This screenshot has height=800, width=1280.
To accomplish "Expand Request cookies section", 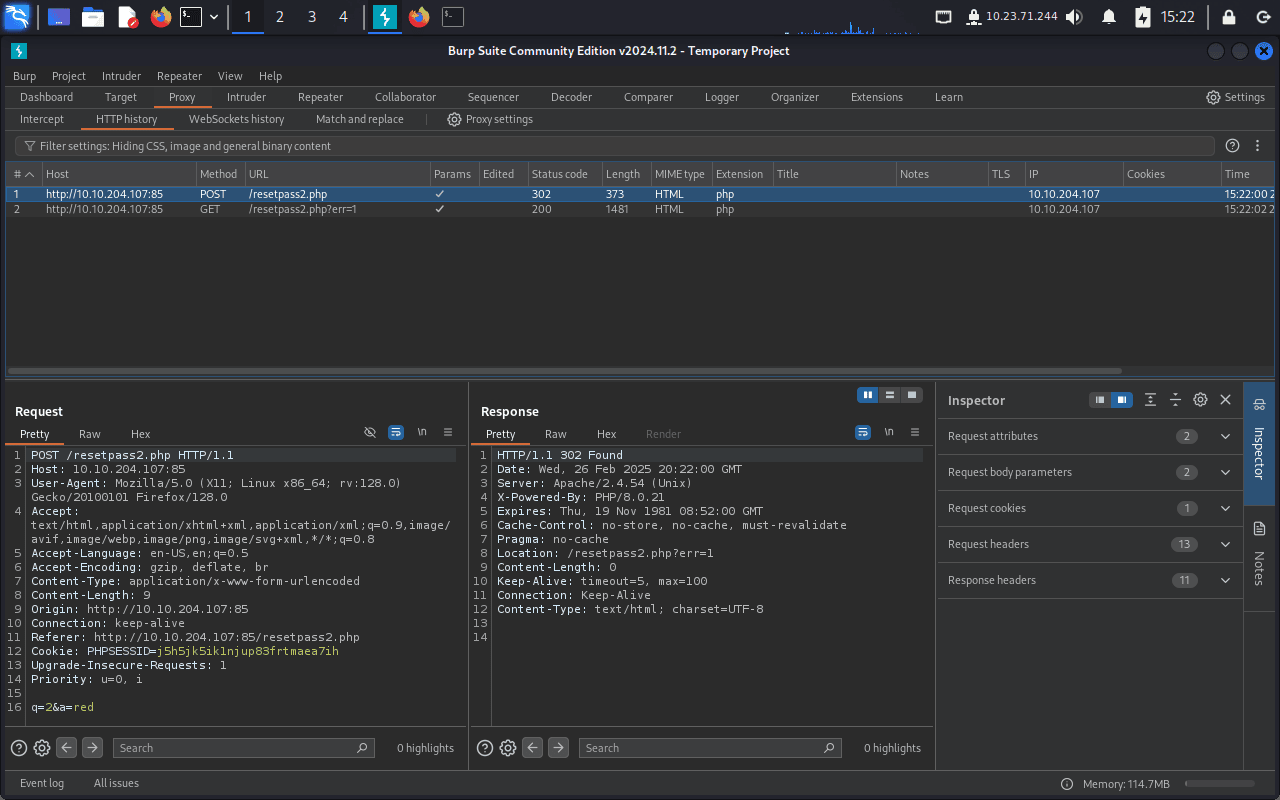I will (1090, 508).
